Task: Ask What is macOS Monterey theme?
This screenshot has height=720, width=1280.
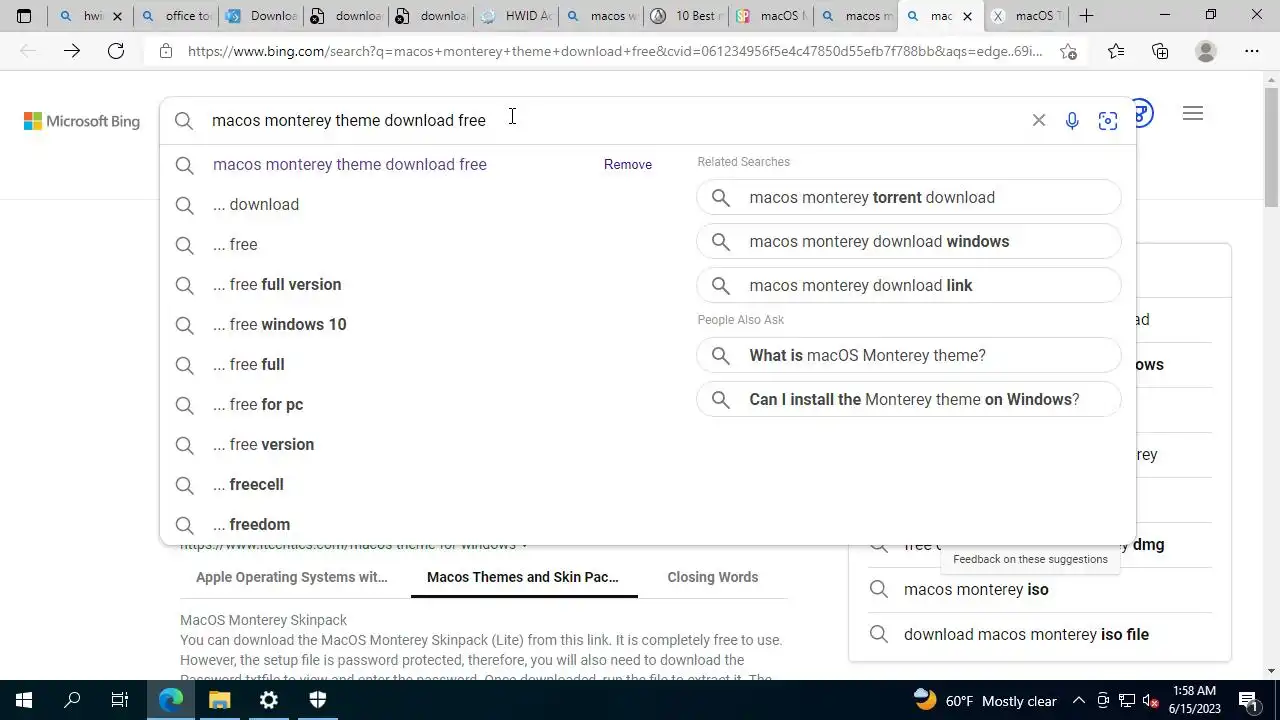Action: click(909, 355)
